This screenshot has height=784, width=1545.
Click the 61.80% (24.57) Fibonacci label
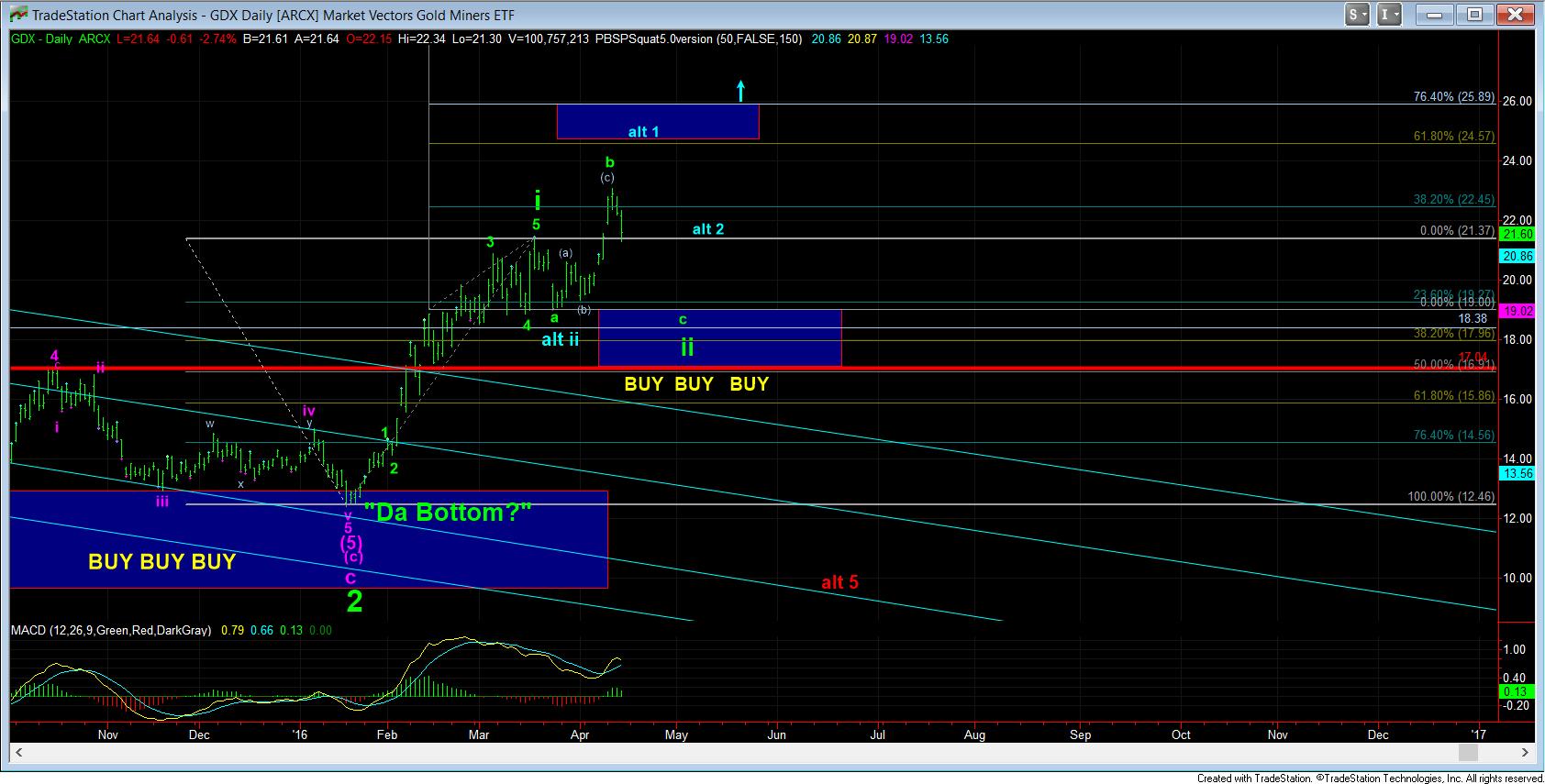pos(1454,137)
